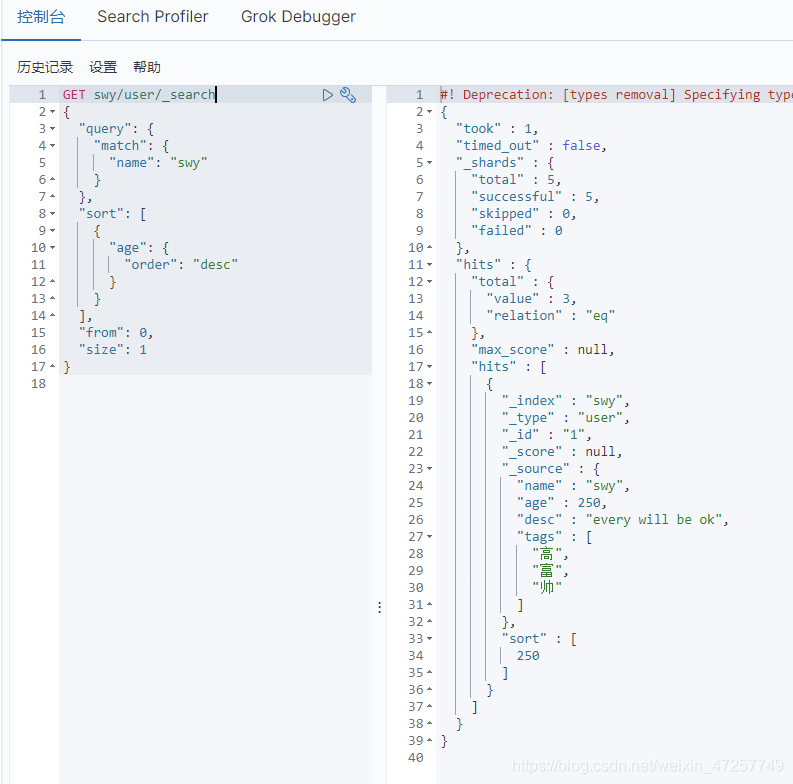Collapse response "hits" object on line 11
The height and width of the screenshot is (784, 793).
coord(429,265)
